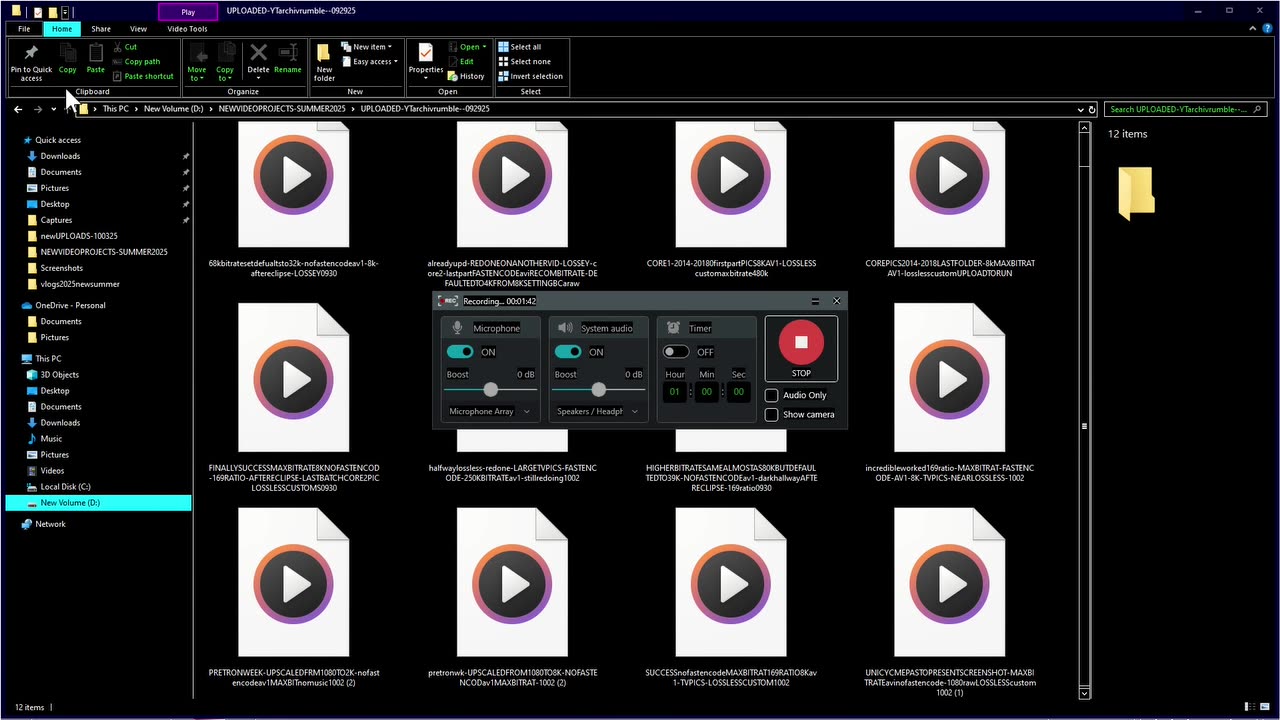The height and width of the screenshot is (720, 1280).
Task: Expand the New item dropdown
Action: click(x=365, y=47)
